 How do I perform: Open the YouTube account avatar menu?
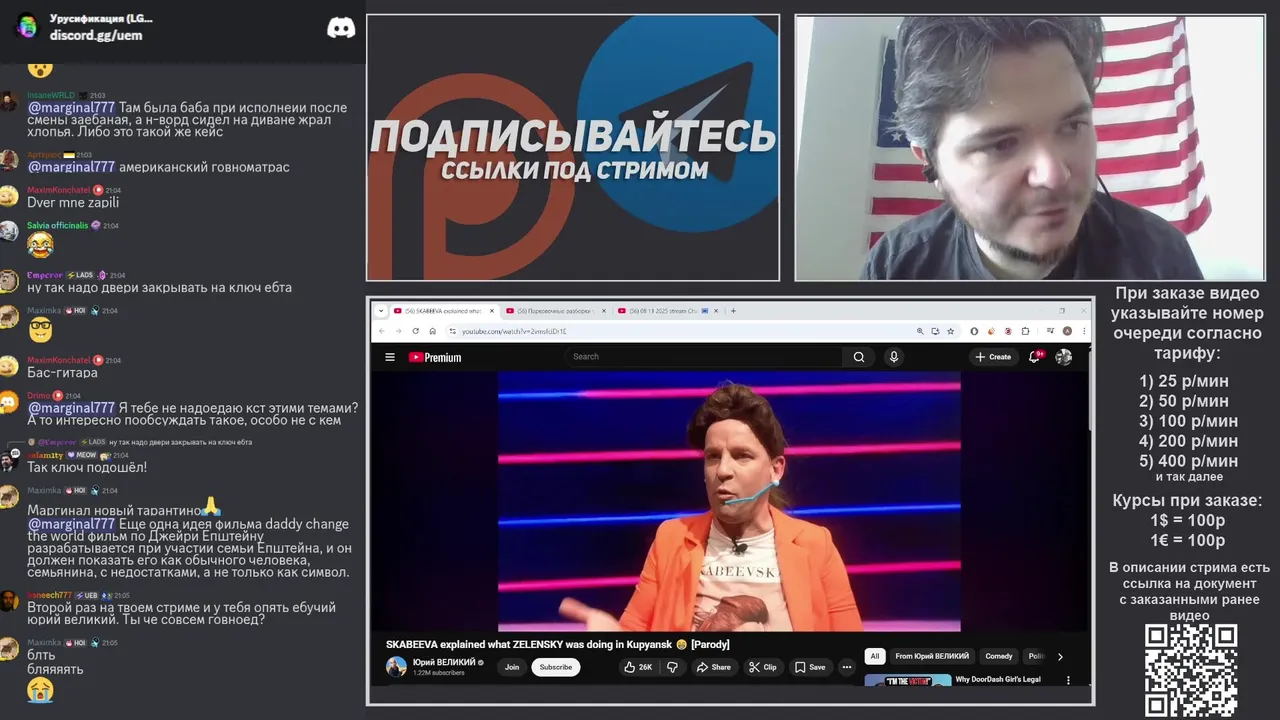[1064, 357]
